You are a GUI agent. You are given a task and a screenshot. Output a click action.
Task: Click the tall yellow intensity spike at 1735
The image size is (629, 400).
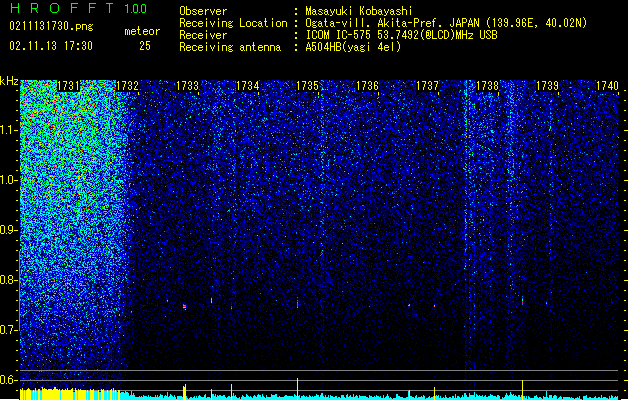coord(297,388)
